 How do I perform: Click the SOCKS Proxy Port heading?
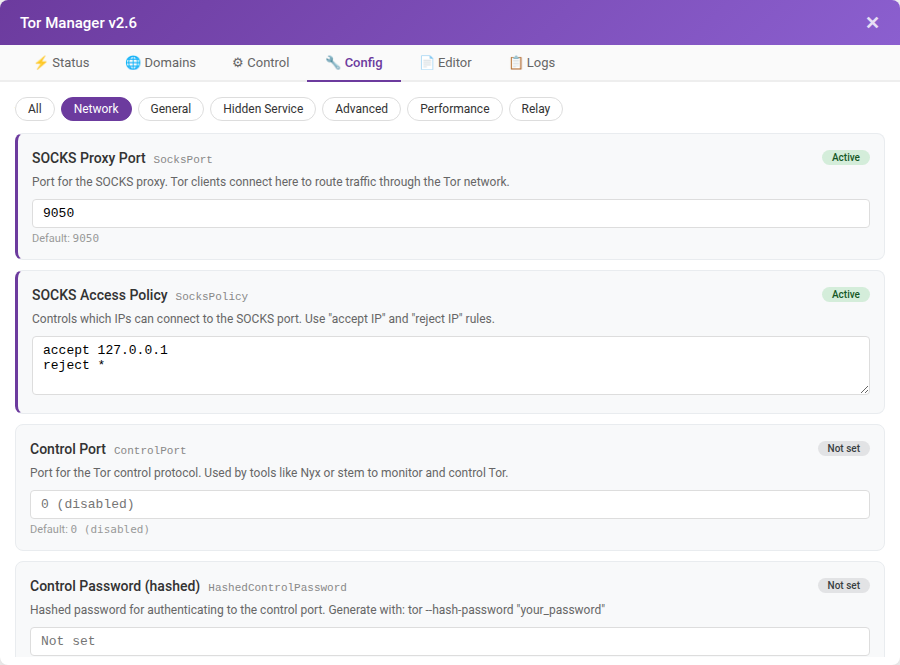pos(88,158)
